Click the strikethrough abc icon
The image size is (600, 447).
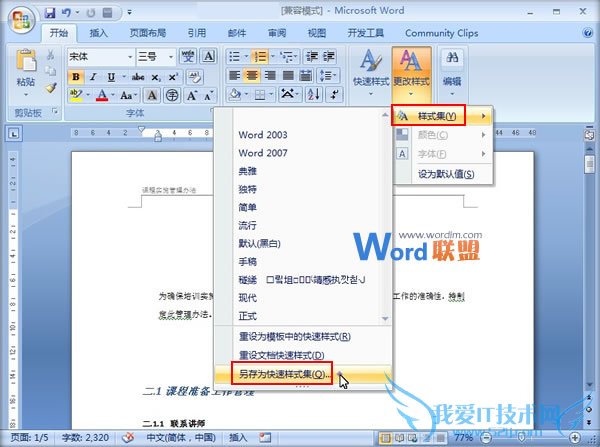[138, 77]
